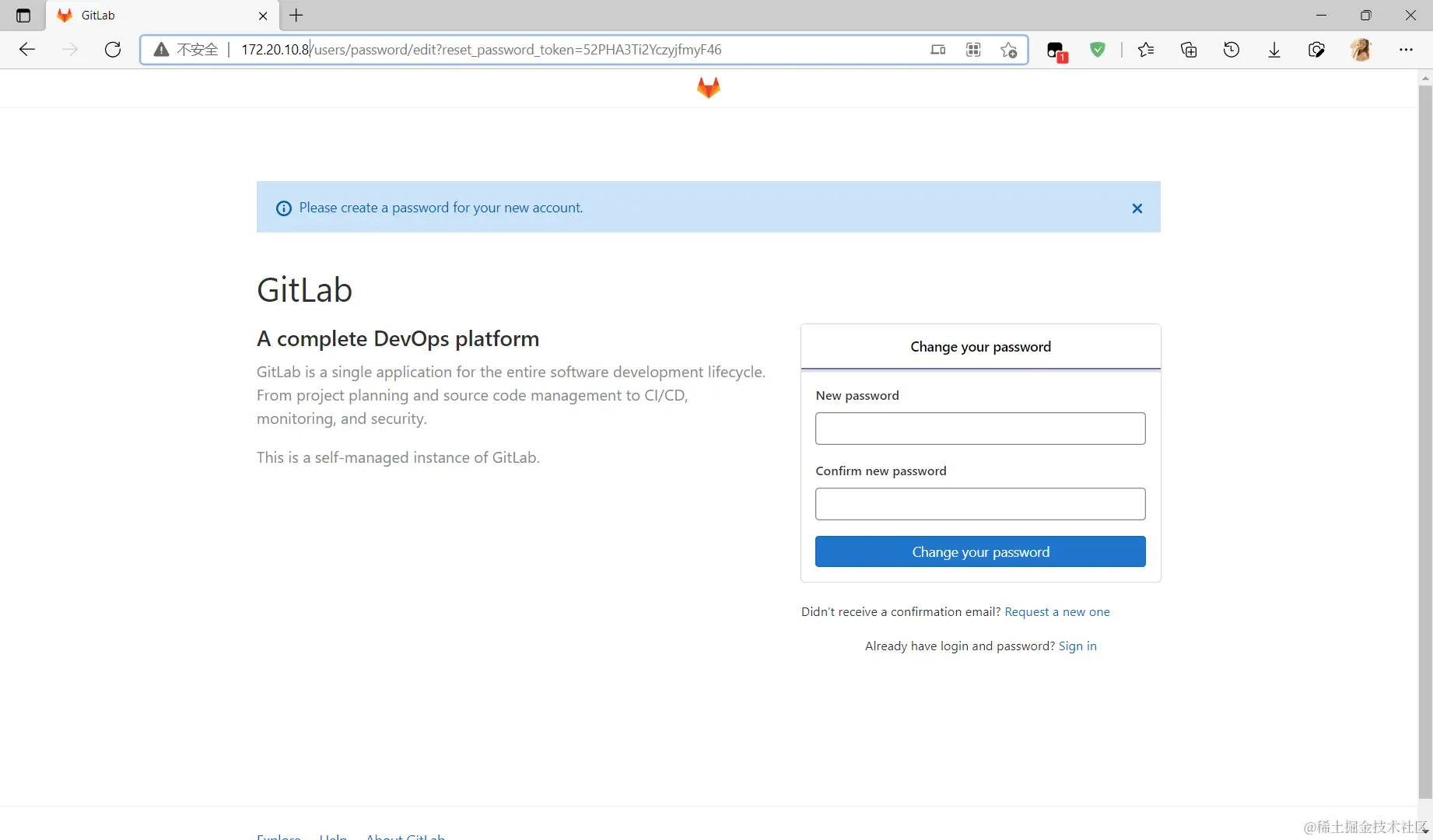Click the GitLab tab title

coord(98,16)
